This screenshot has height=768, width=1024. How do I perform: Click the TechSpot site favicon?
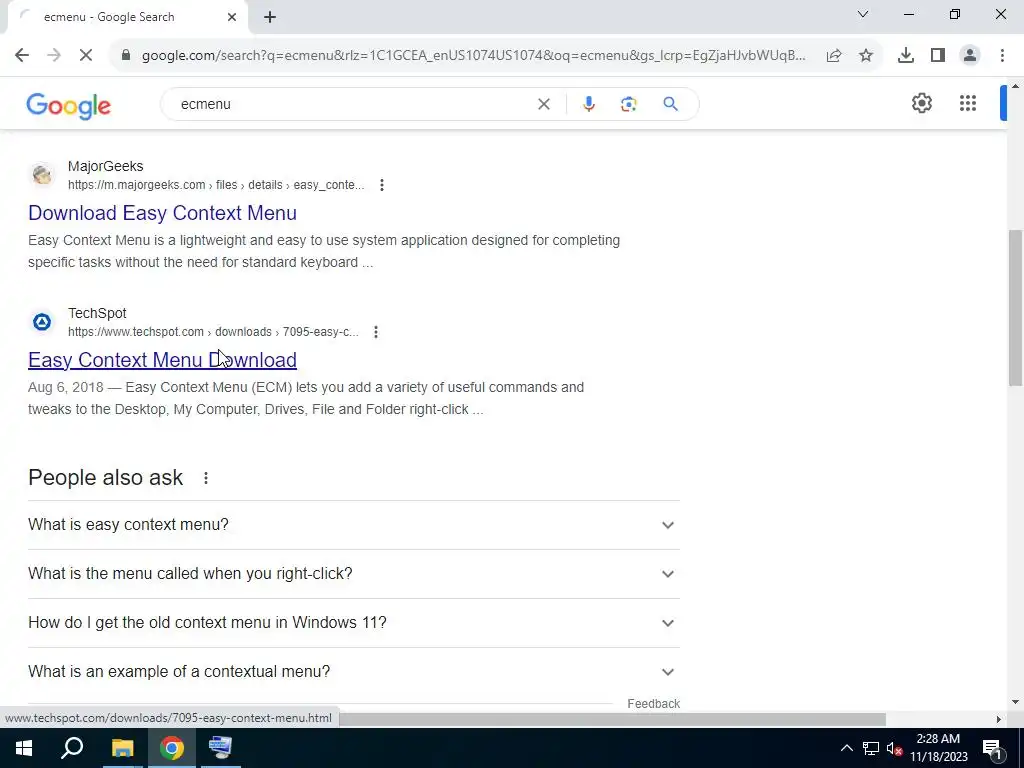(x=42, y=322)
